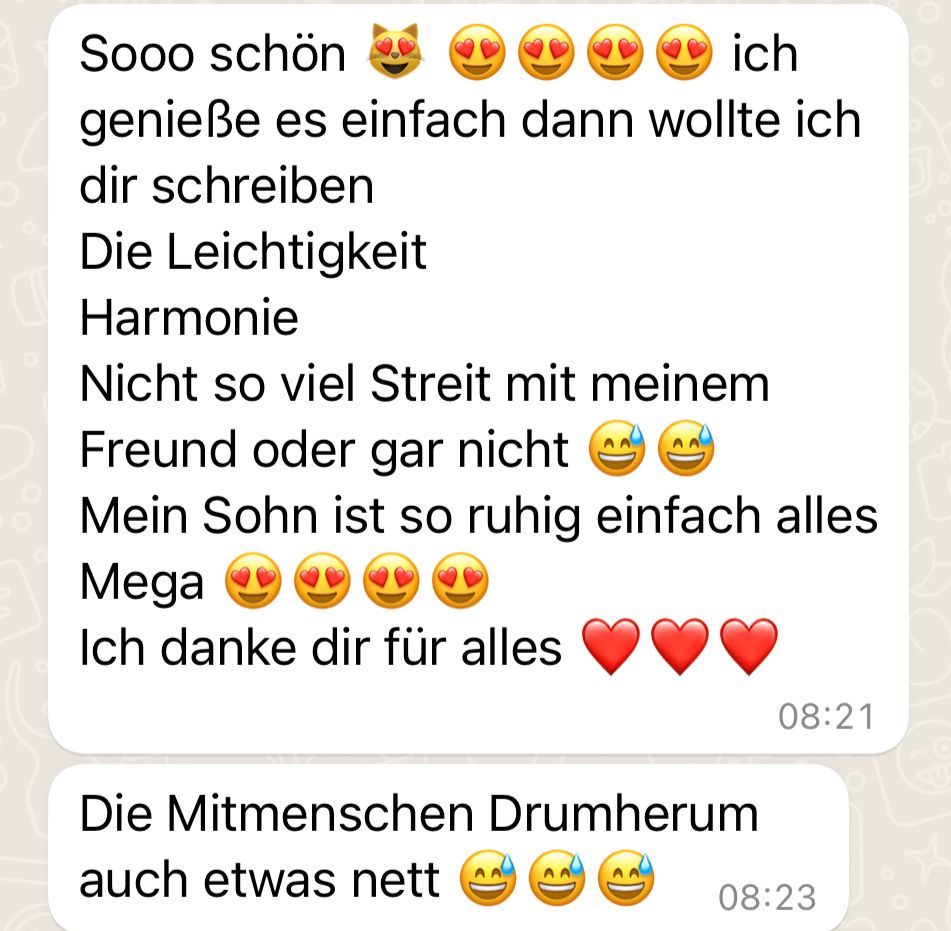
Task: Click the word 'Harmonie' in the message
Action: 189,317
